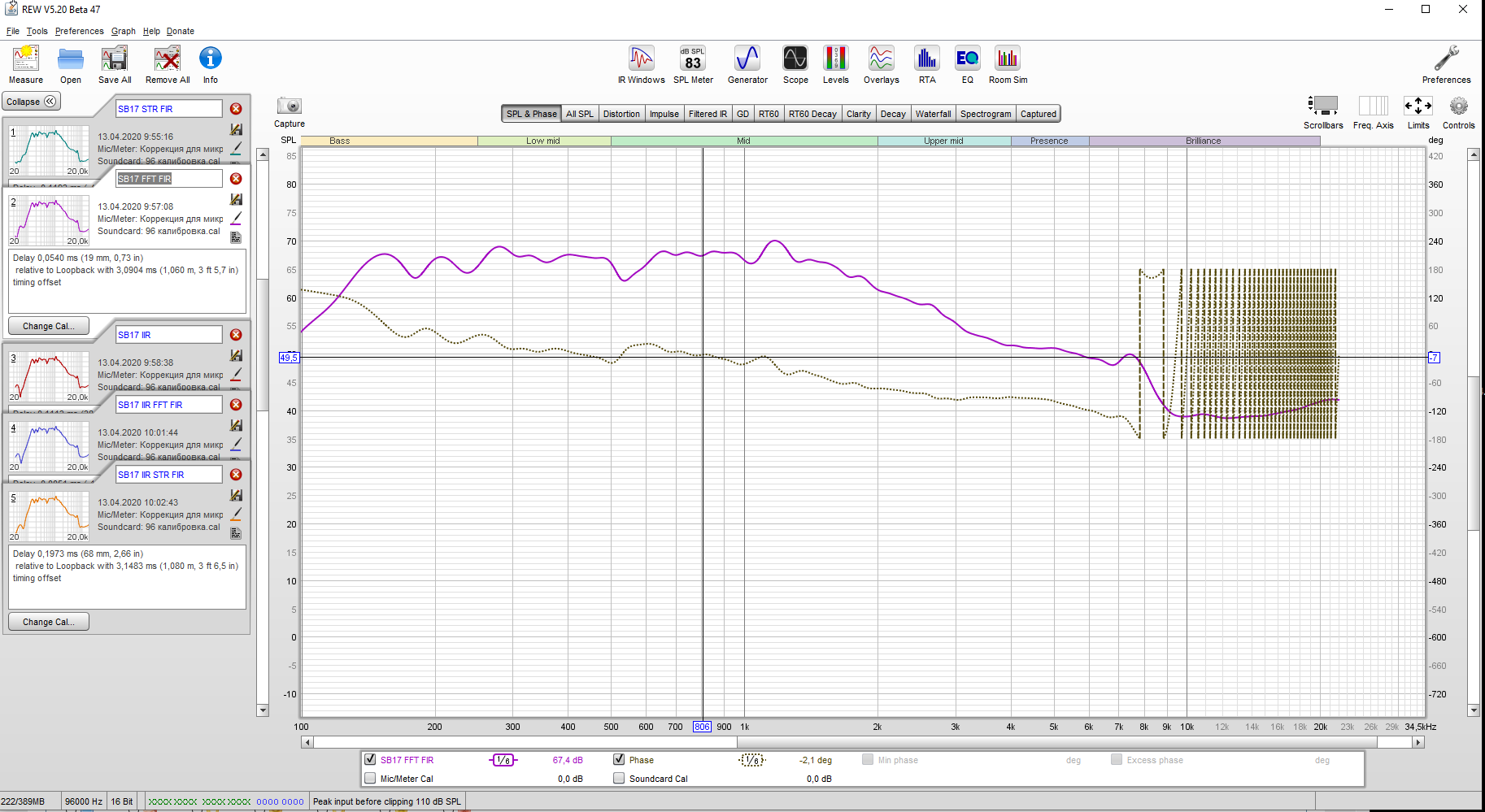This screenshot has width=1485, height=812.
Task: Select measurement 4 blue thumbnail graph
Action: (49, 446)
